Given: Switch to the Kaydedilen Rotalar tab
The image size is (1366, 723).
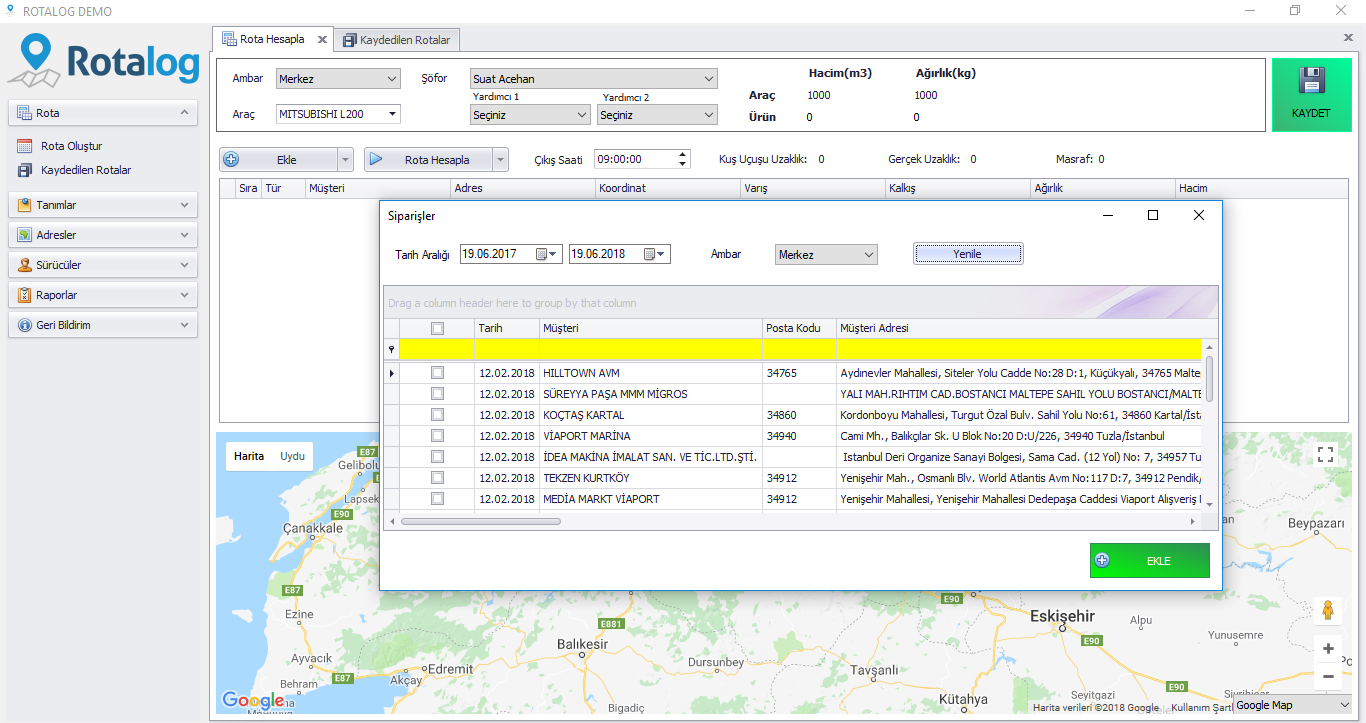Looking at the screenshot, I should tap(396, 40).
